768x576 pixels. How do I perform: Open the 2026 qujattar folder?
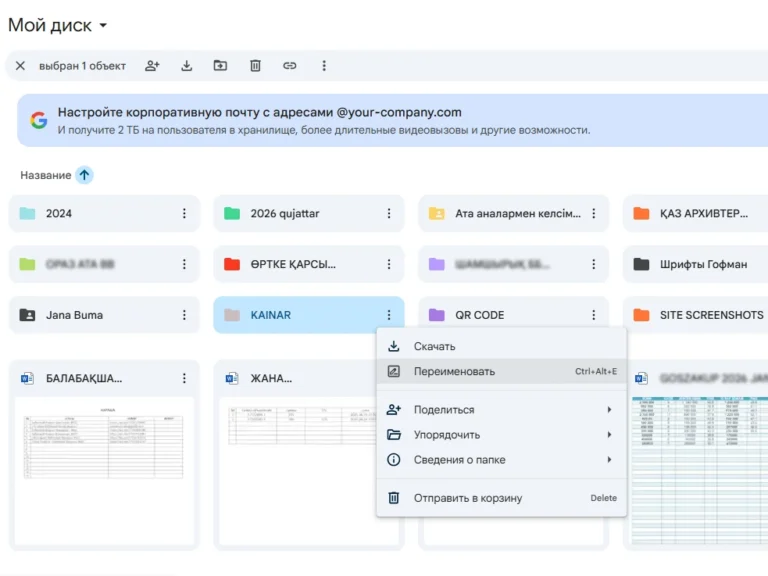click(309, 214)
